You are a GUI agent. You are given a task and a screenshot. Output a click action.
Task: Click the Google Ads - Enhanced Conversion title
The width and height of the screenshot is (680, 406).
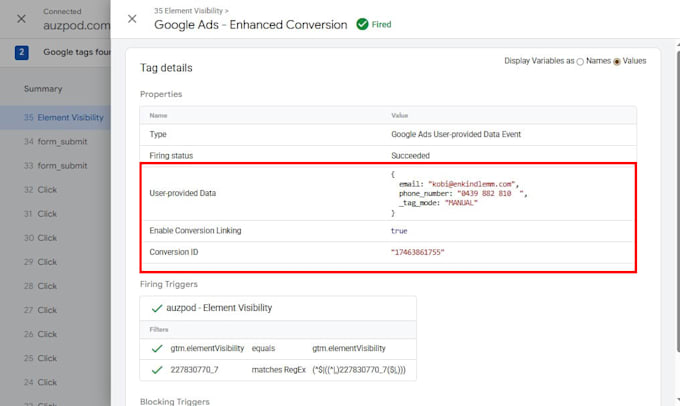pos(251,25)
